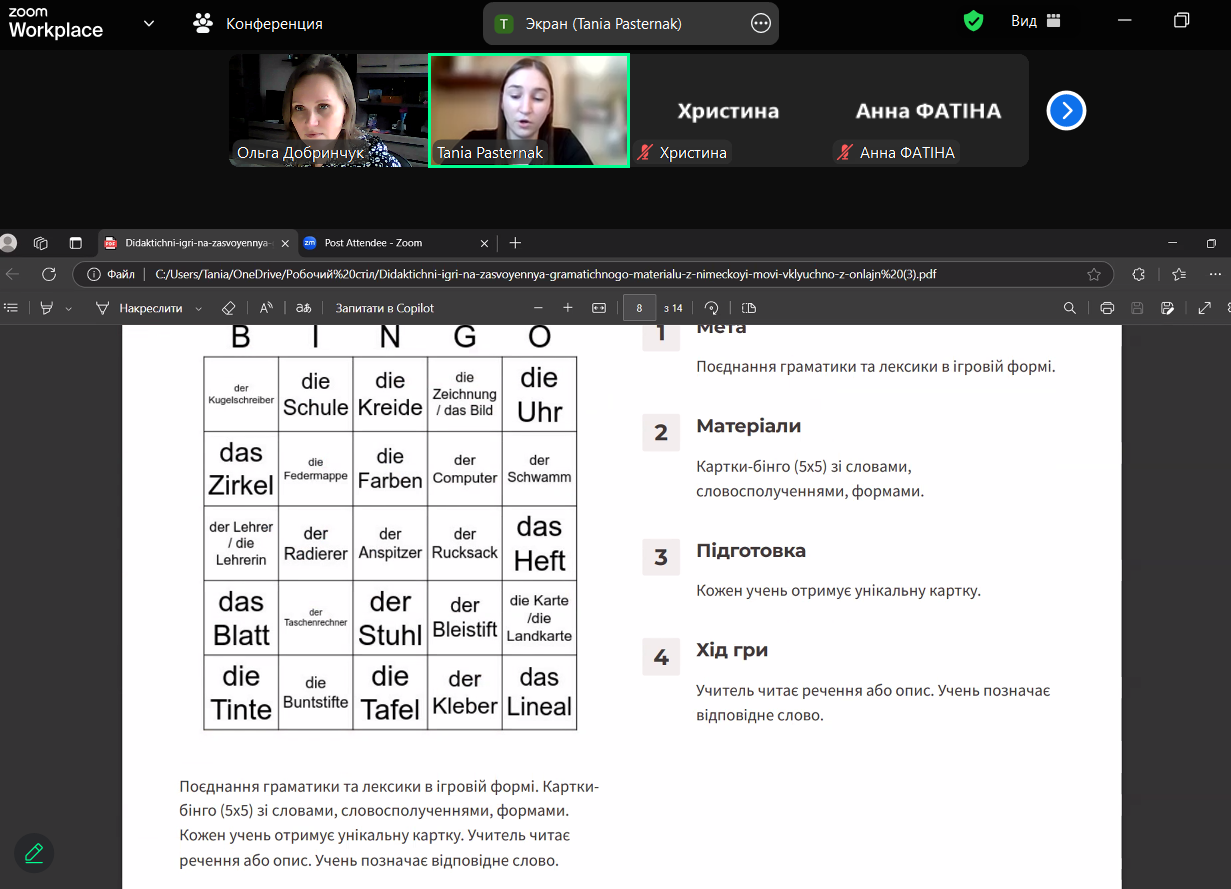The image size is (1231, 889).
Task: Open the Вид view options button
Action: click(x=1035, y=21)
